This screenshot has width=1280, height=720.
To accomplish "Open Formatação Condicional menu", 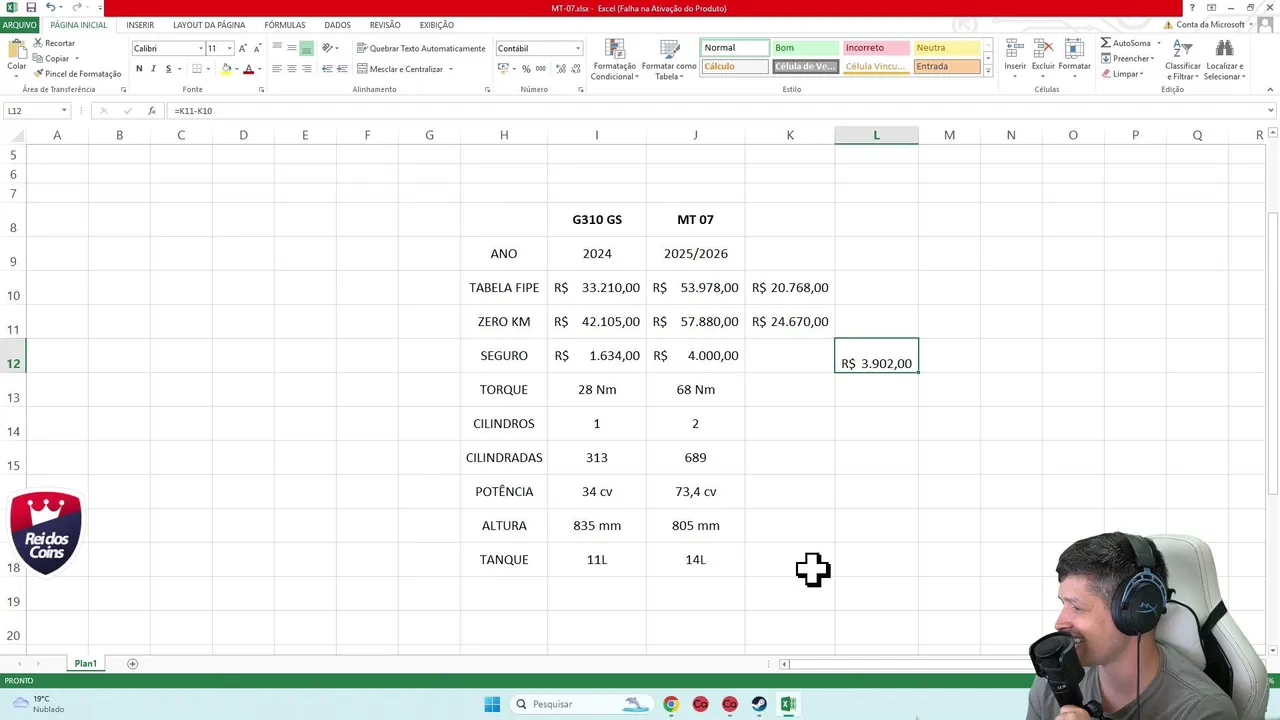I will coord(614,60).
